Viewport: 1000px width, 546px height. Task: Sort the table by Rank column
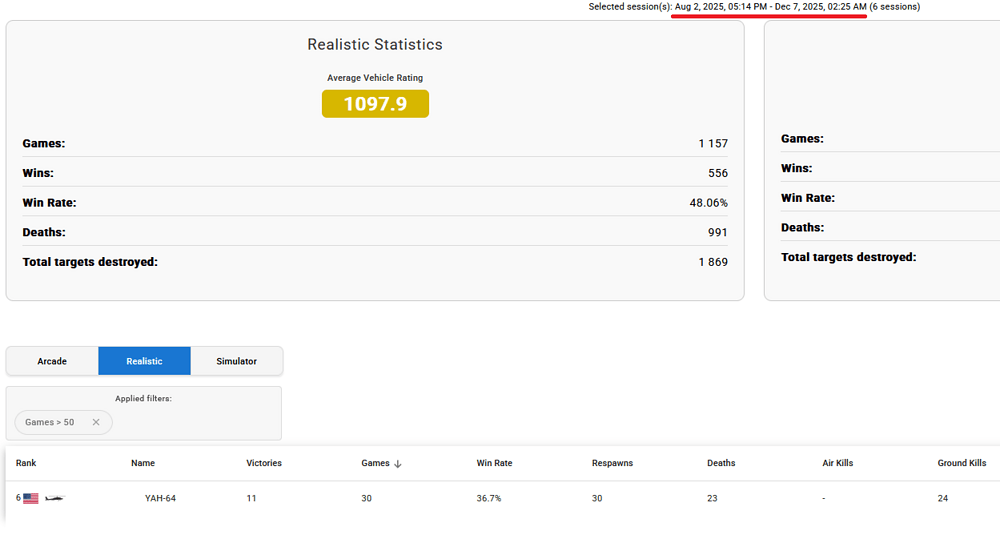click(x=26, y=463)
